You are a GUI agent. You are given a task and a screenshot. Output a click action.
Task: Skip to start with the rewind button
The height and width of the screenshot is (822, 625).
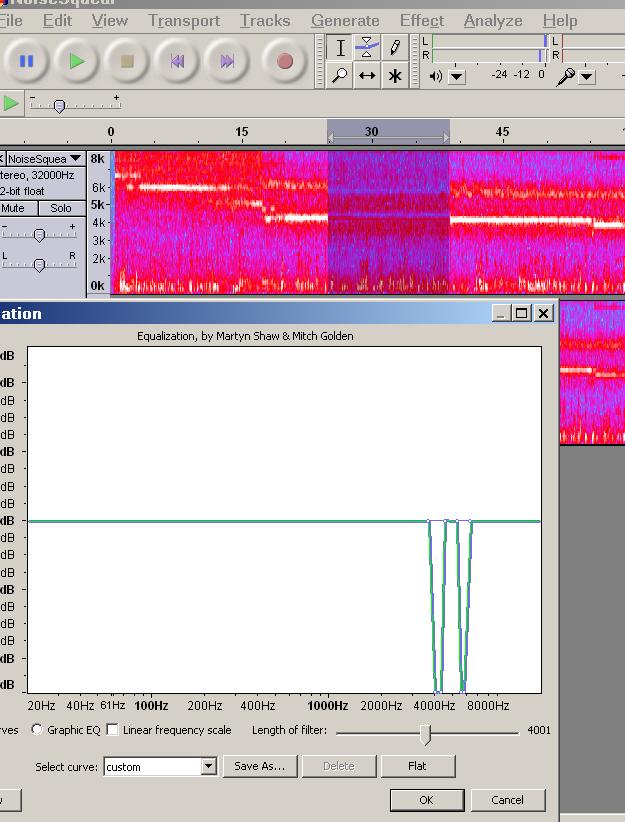(177, 61)
